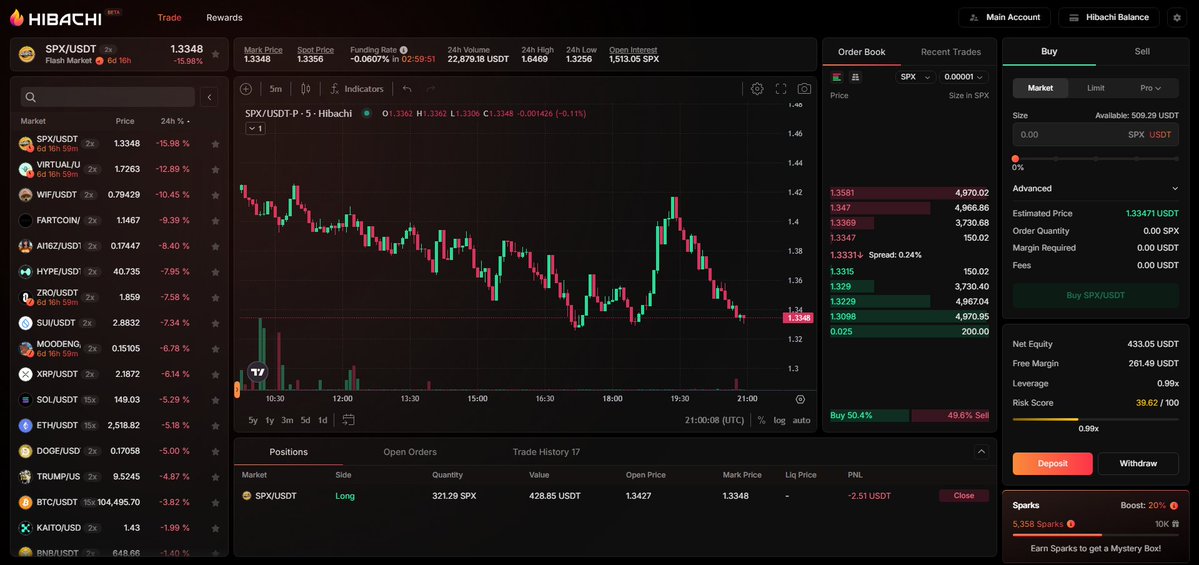Switch size unit to USDT
The image size is (1199, 565).
[1160, 135]
